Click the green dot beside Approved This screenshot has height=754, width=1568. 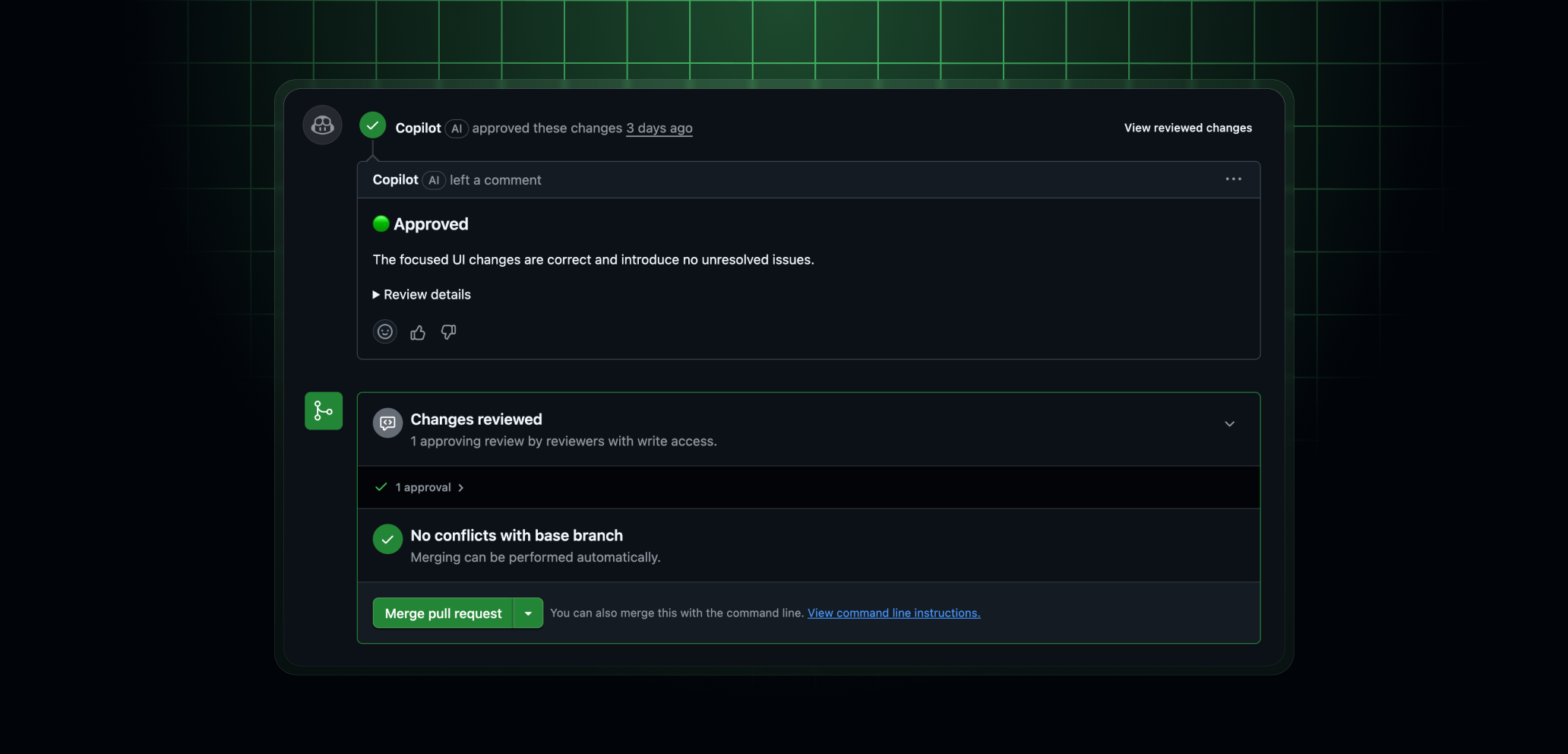pos(381,223)
